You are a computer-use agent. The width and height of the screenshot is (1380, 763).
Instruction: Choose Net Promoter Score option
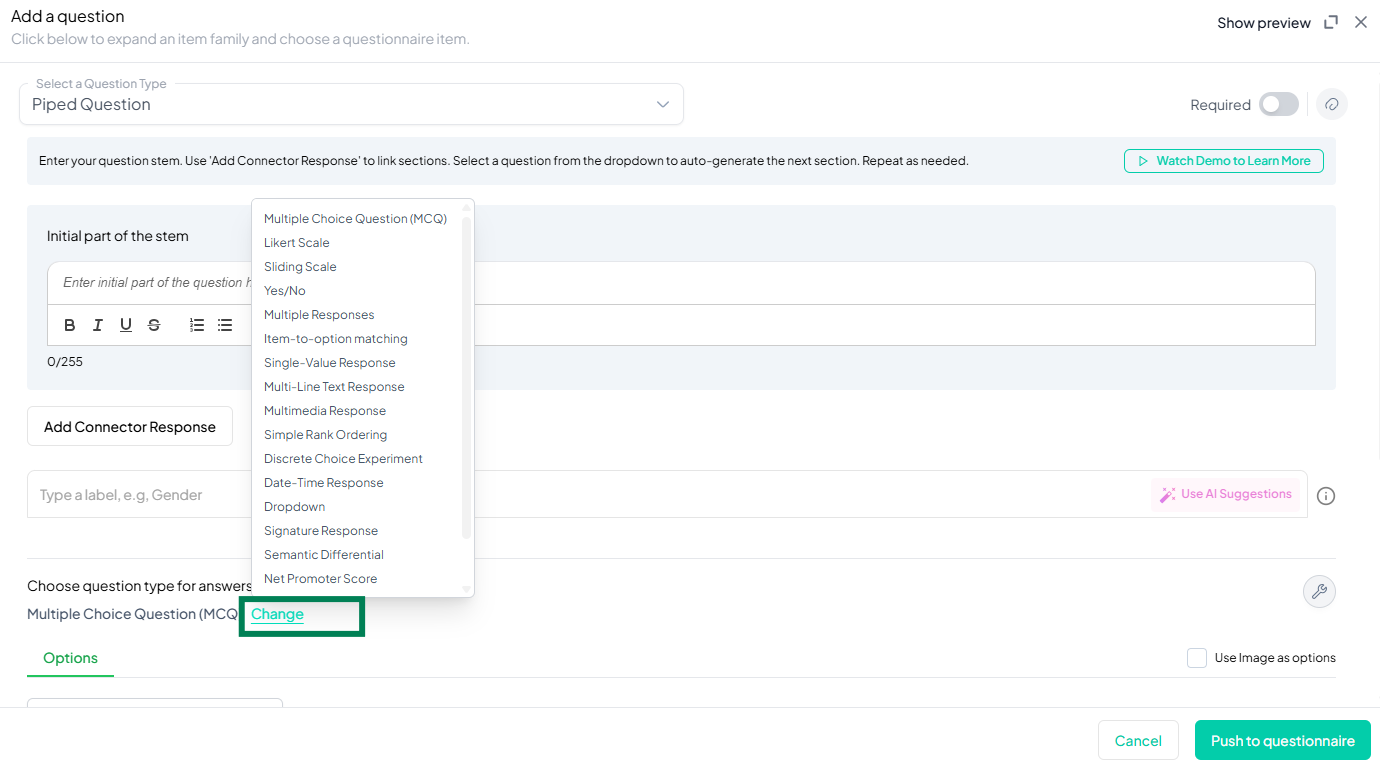tap(321, 579)
